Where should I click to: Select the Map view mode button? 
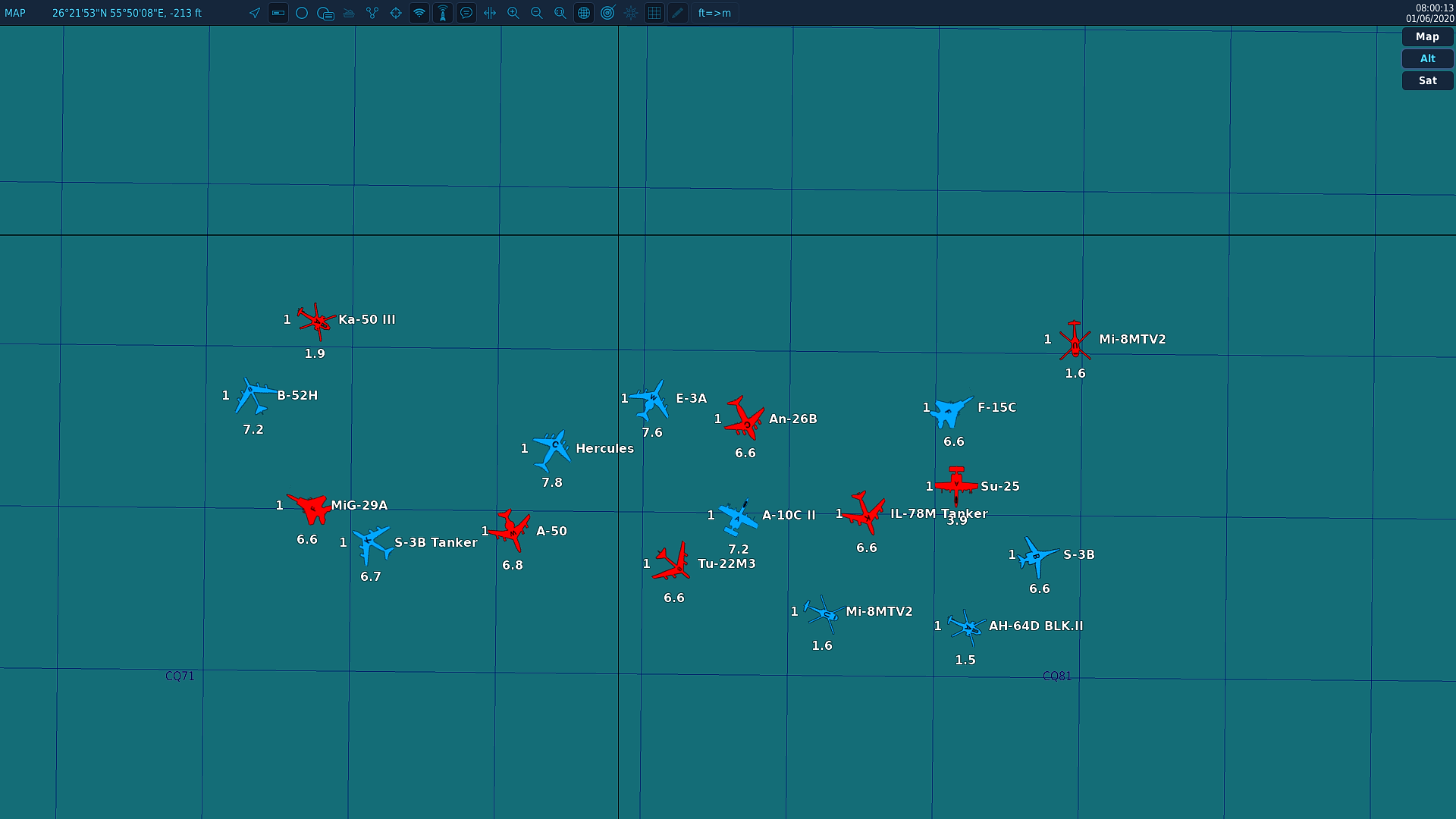pos(1427,36)
